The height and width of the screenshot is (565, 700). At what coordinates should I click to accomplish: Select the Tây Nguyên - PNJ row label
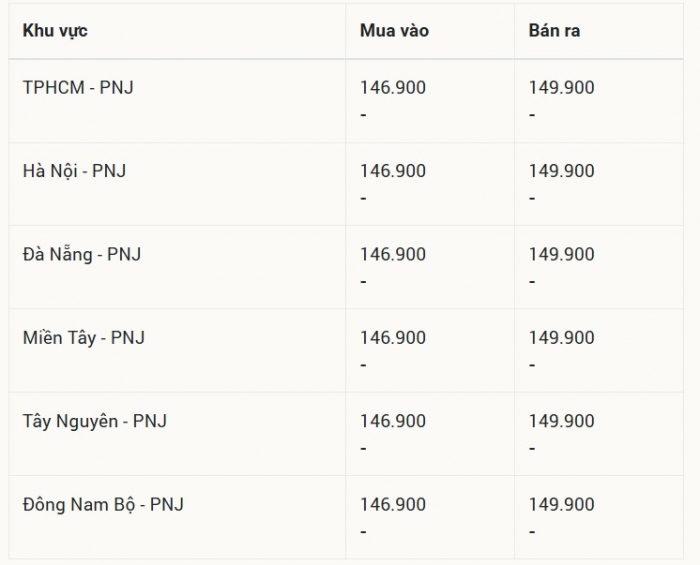pos(95,421)
